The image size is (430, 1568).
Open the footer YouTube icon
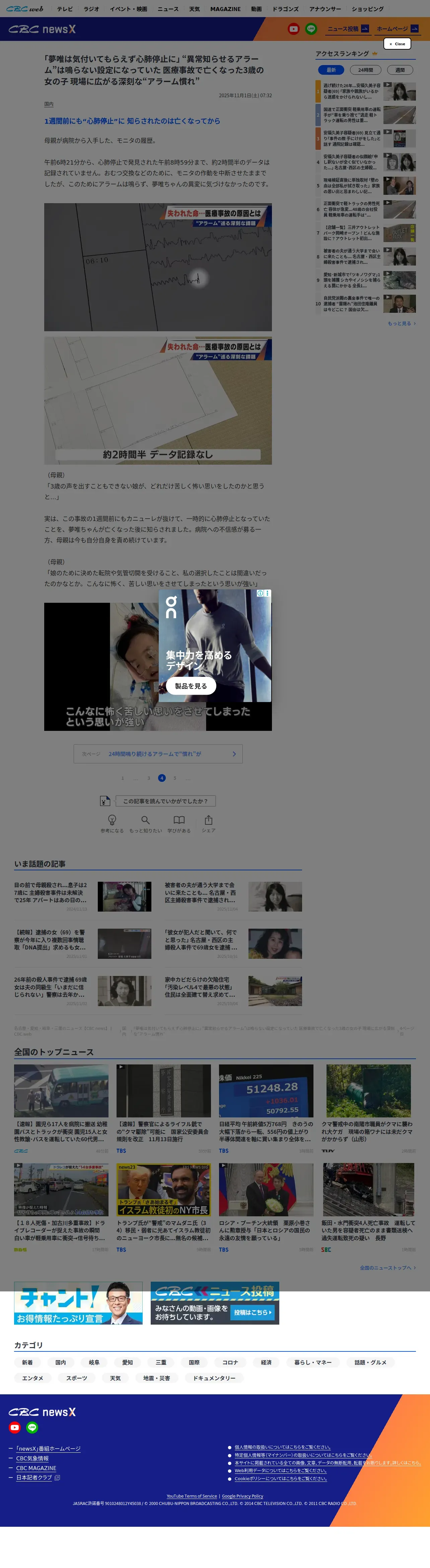coord(15,1428)
